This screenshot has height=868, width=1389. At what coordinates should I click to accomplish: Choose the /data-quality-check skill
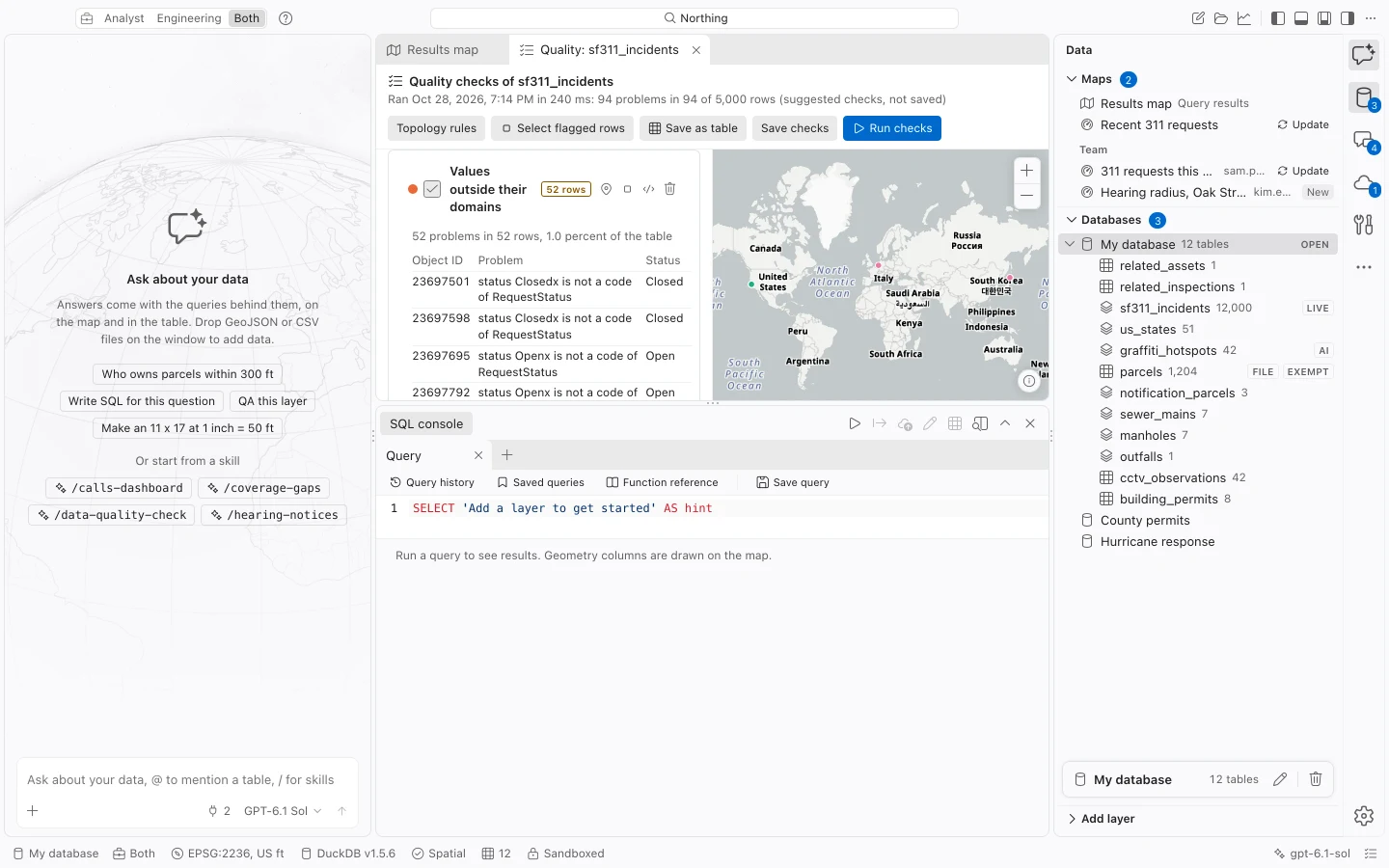[x=112, y=515]
